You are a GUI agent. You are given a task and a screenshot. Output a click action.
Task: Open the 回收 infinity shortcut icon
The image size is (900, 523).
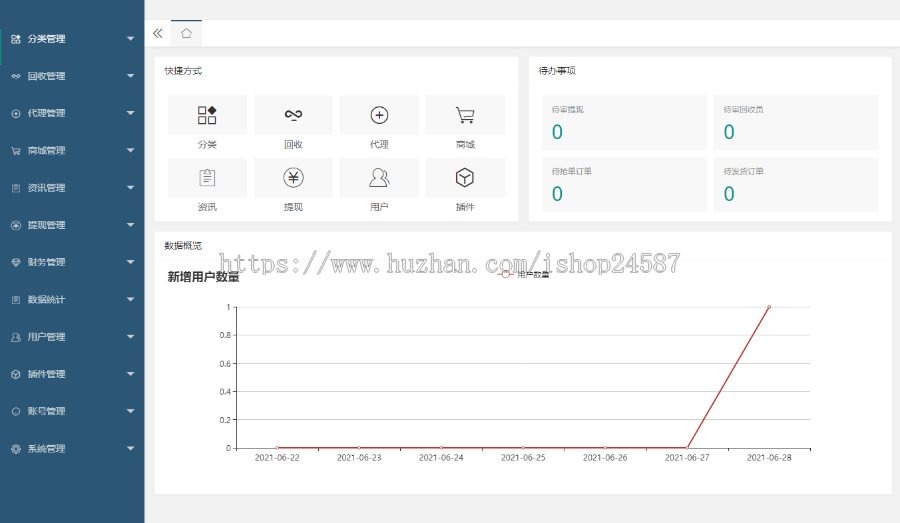click(293, 115)
